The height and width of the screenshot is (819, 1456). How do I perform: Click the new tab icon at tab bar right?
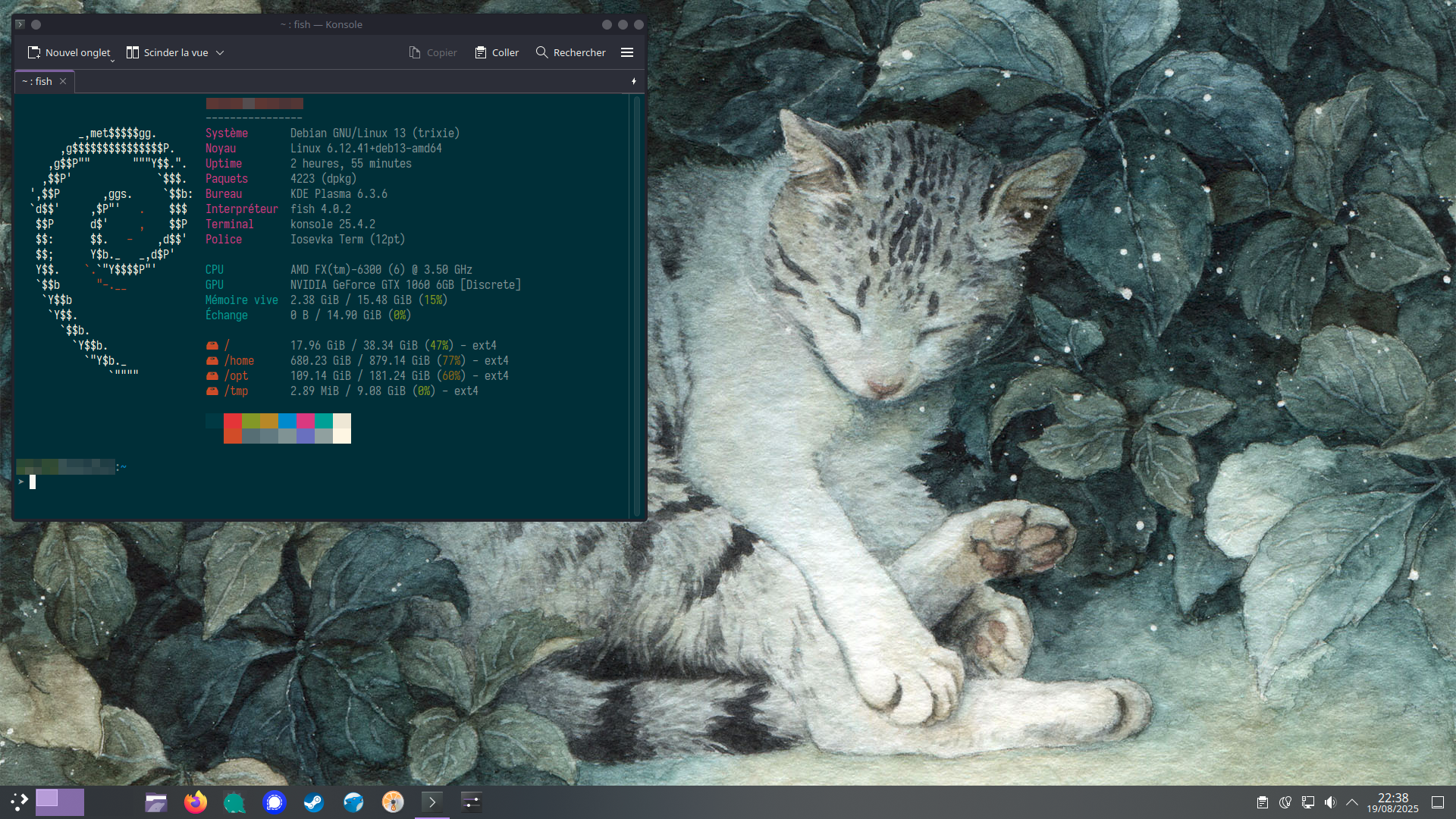(x=634, y=81)
